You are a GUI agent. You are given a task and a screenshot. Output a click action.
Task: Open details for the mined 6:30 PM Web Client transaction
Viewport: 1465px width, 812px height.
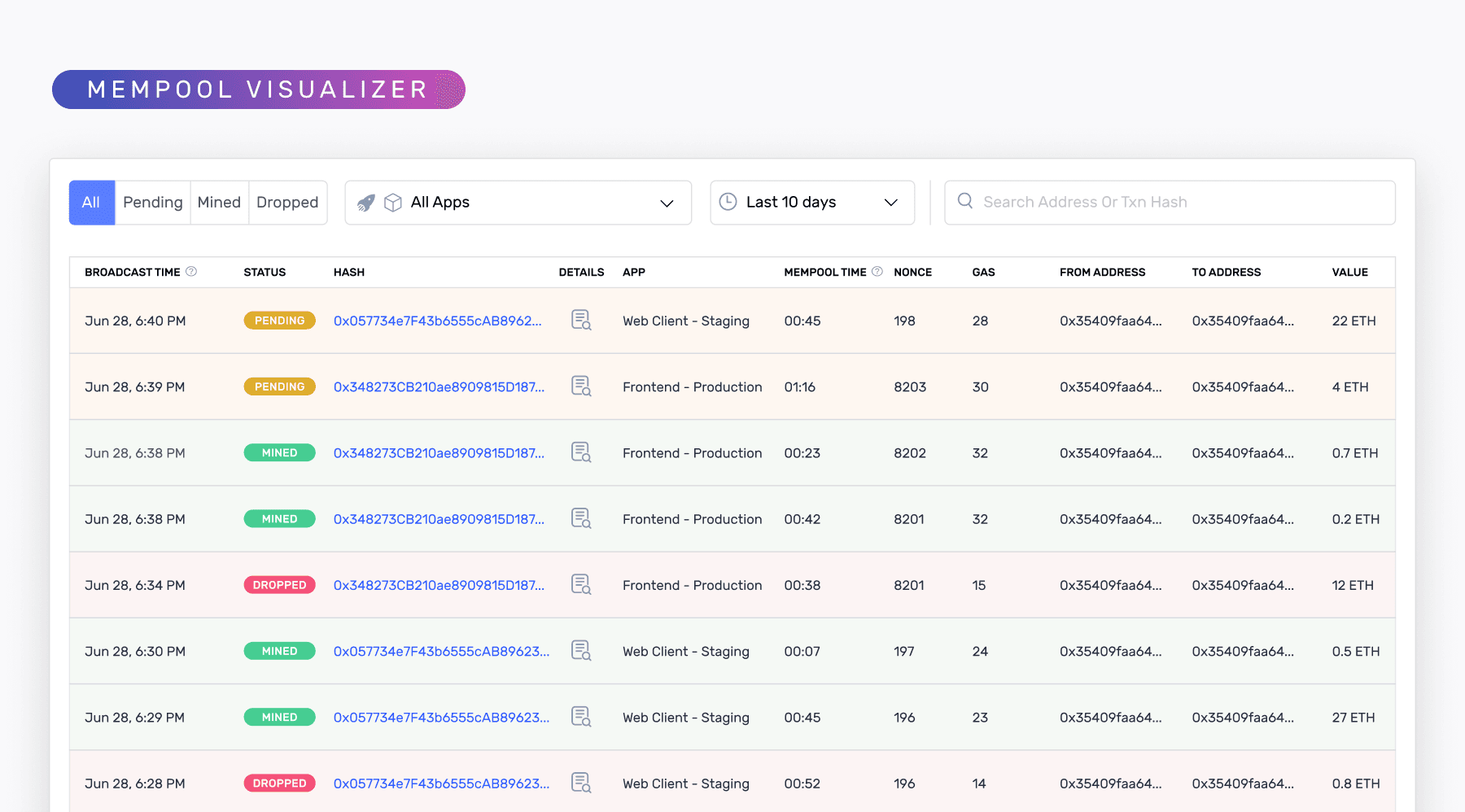tap(580, 651)
